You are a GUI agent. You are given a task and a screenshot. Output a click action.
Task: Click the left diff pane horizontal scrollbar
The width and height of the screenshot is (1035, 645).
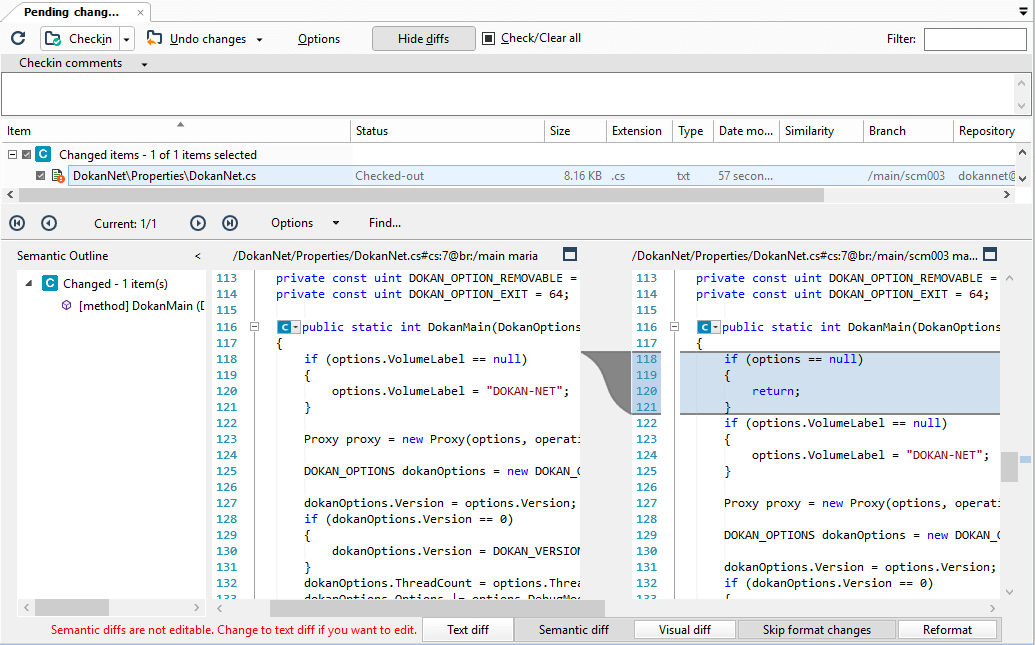point(438,607)
